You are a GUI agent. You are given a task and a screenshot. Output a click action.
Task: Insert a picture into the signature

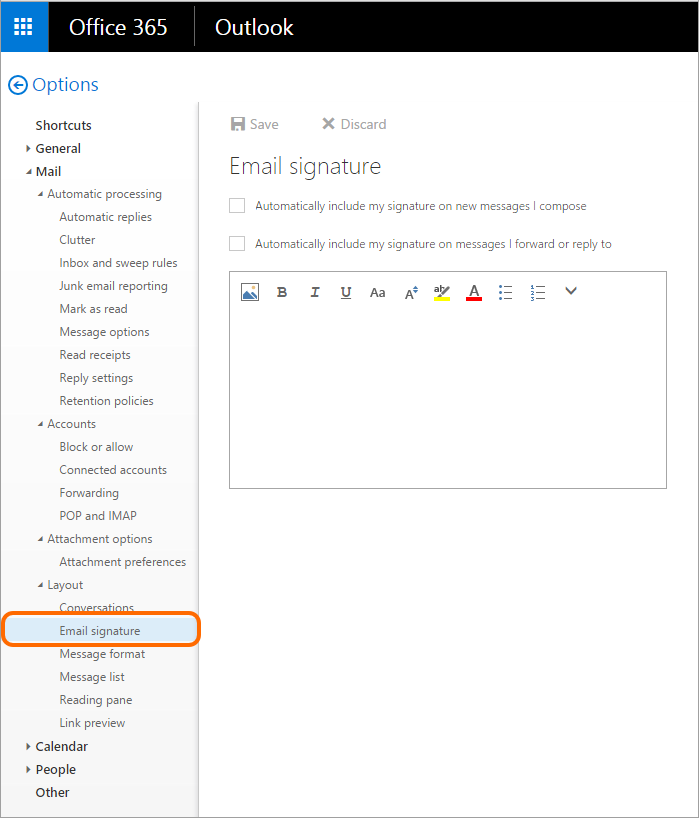[250, 292]
